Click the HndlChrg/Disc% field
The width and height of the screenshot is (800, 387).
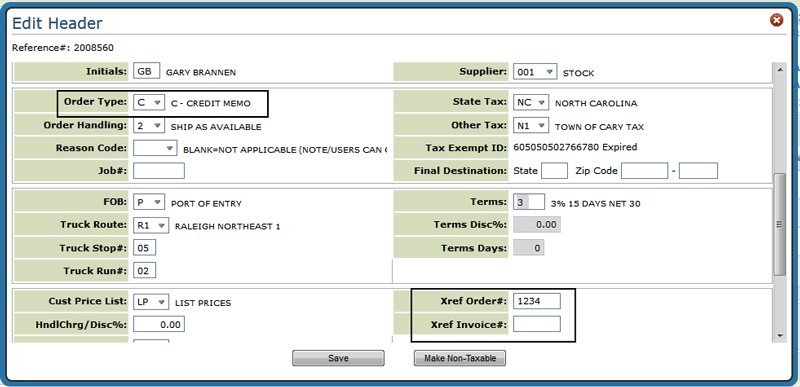(x=159, y=324)
